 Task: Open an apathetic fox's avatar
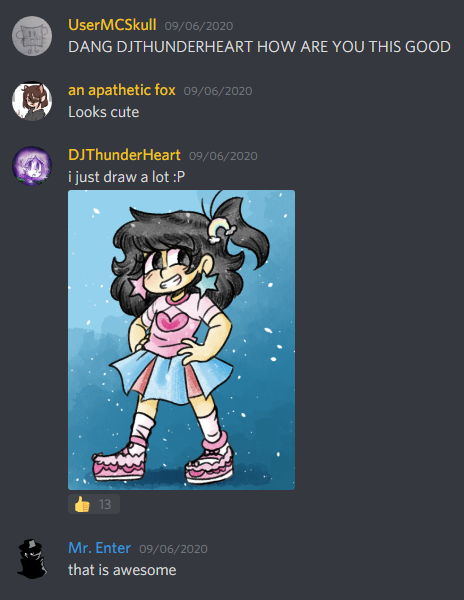pos(32,101)
